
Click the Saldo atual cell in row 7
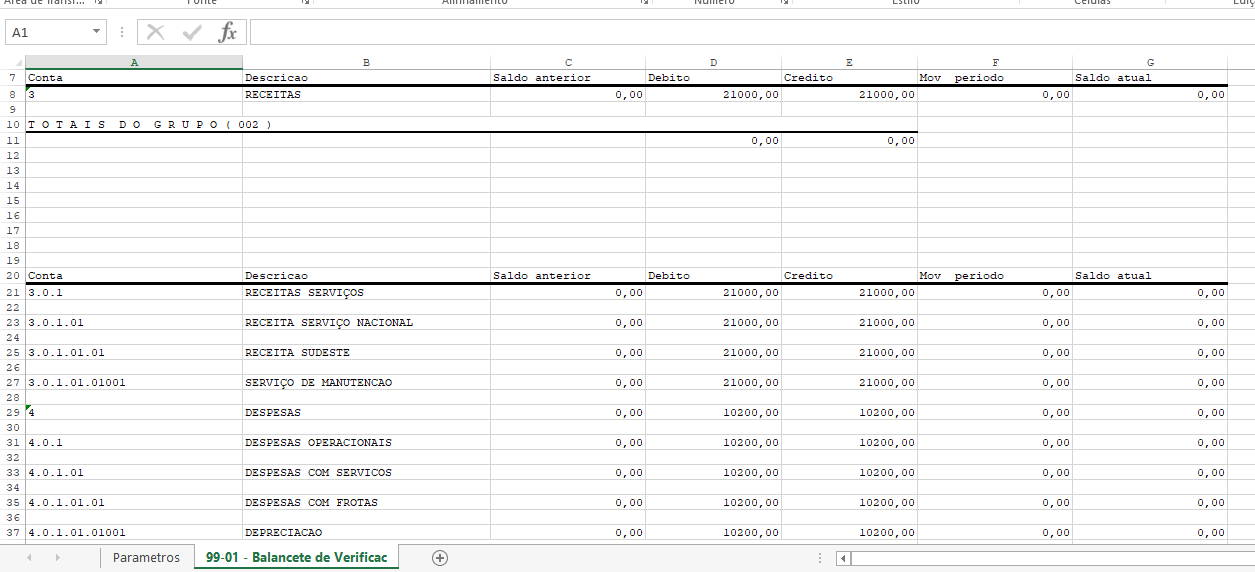[x=1150, y=77]
